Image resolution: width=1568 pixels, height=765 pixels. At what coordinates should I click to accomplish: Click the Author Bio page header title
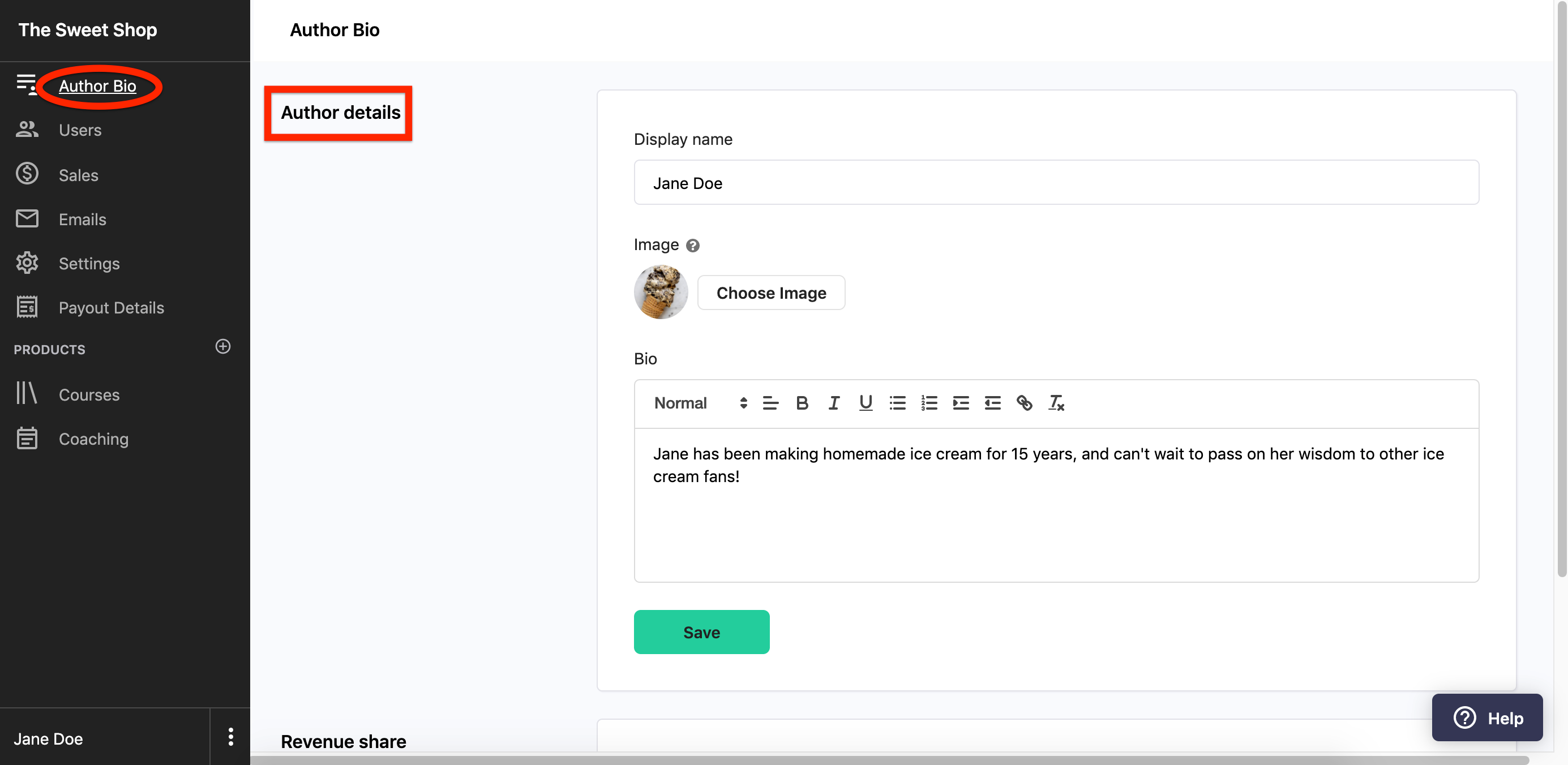coord(334,29)
